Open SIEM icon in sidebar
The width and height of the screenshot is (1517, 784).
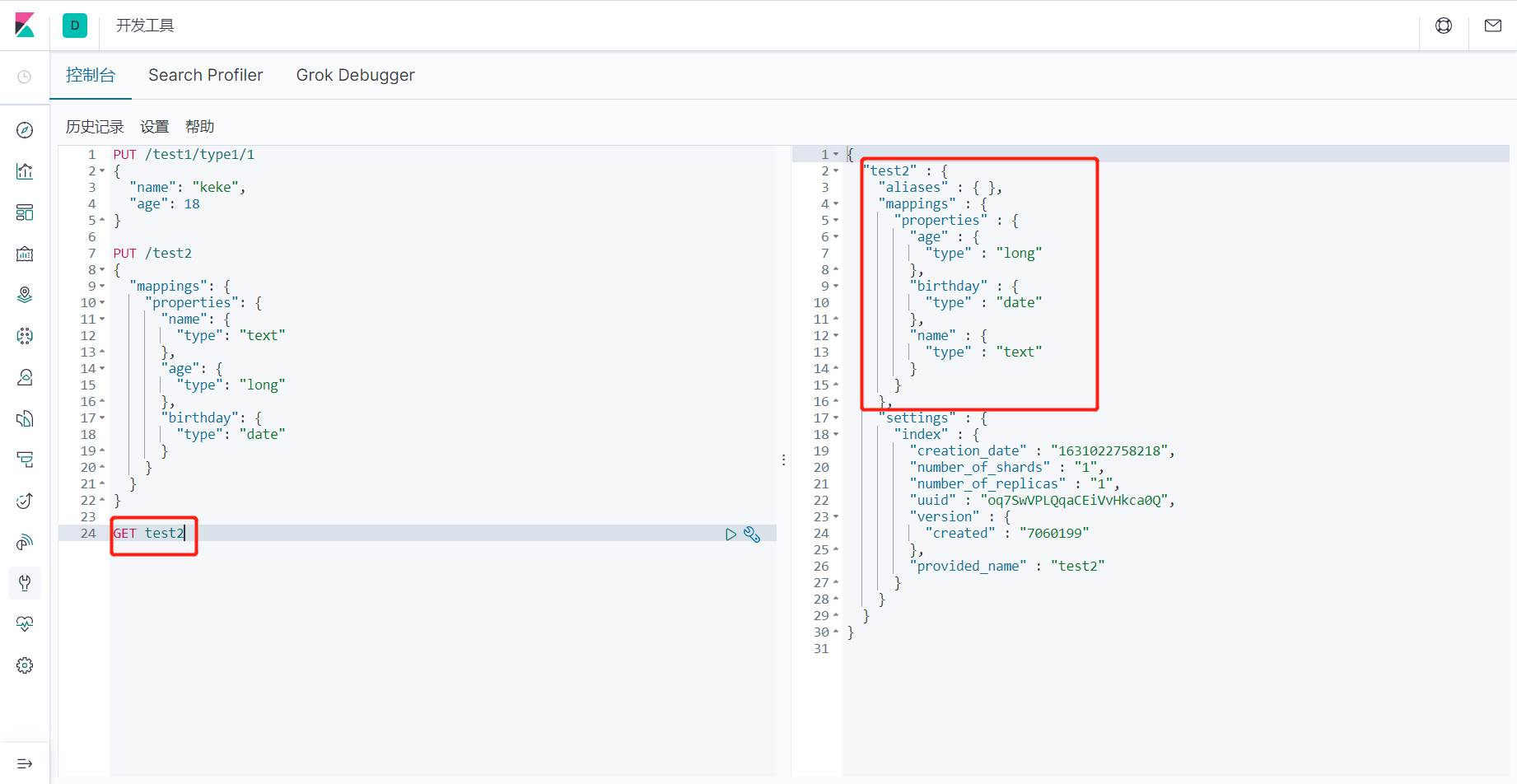pos(25,542)
